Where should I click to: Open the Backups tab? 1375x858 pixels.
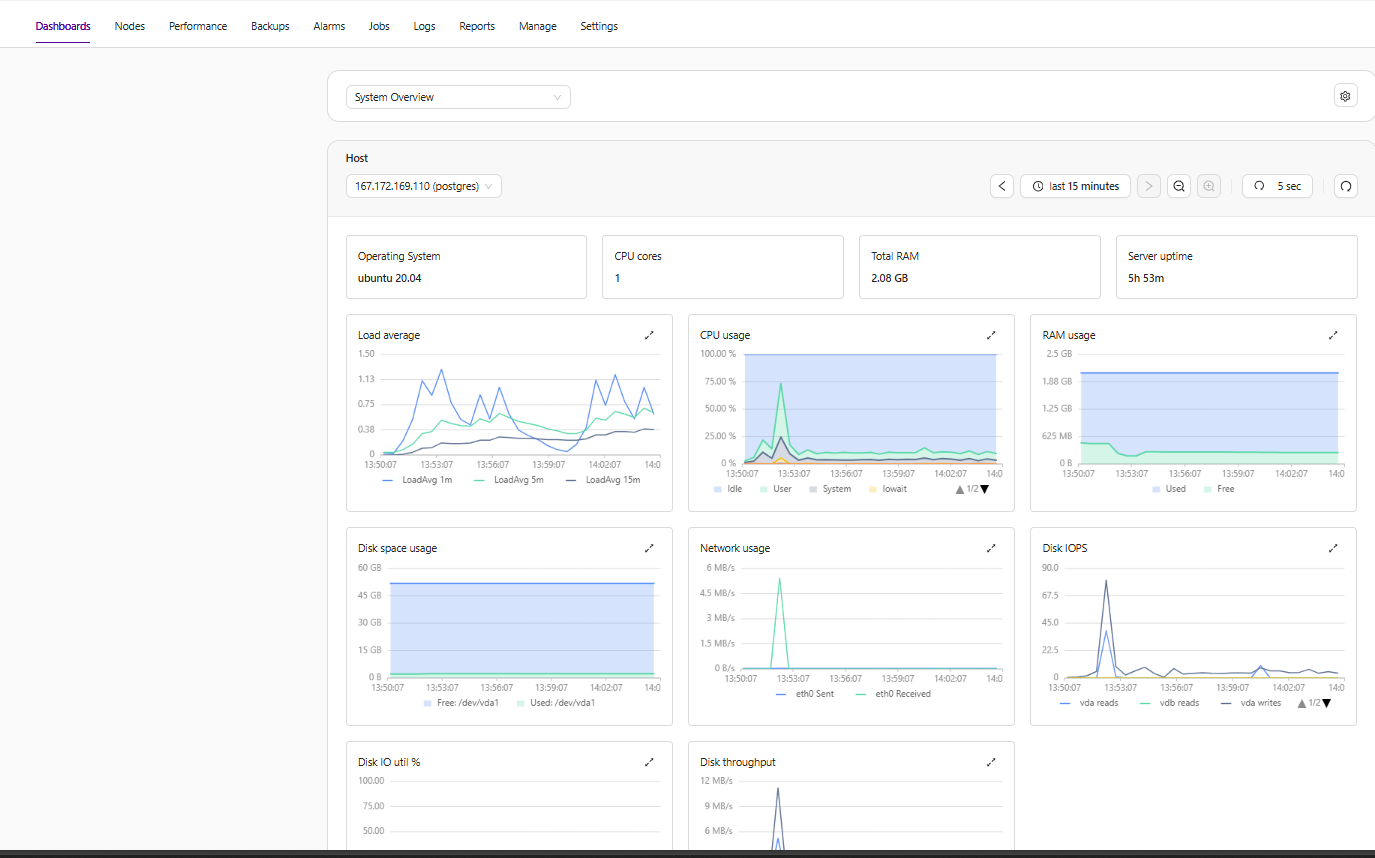click(x=270, y=26)
